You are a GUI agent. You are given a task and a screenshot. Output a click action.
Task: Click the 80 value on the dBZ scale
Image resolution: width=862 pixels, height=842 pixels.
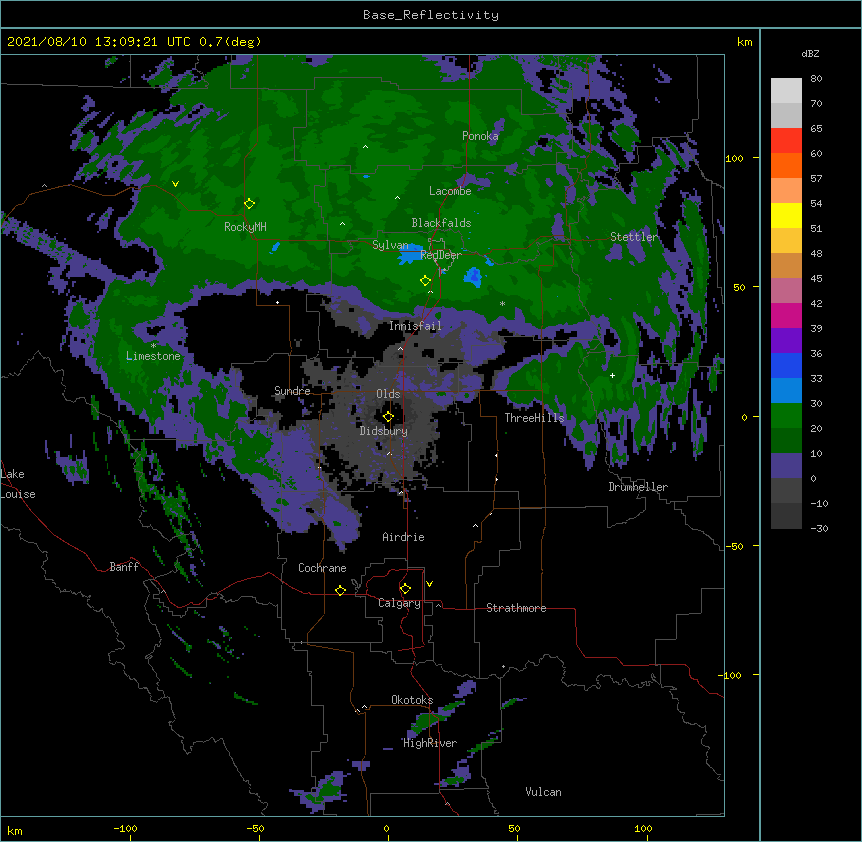pyautogui.click(x=816, y=79)
